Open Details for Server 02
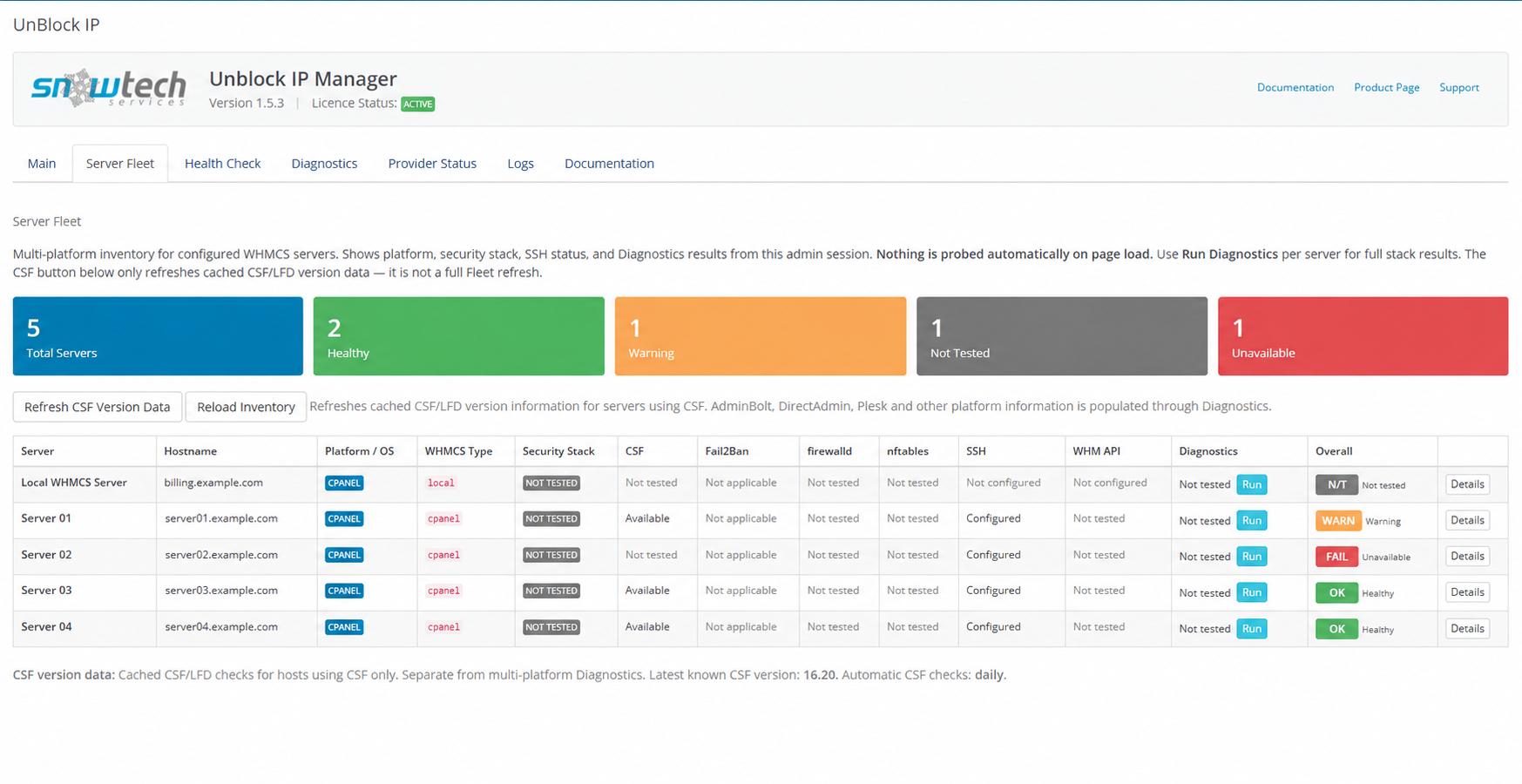The height and width of the screenshot is (784, 1522). point(1467,556)
